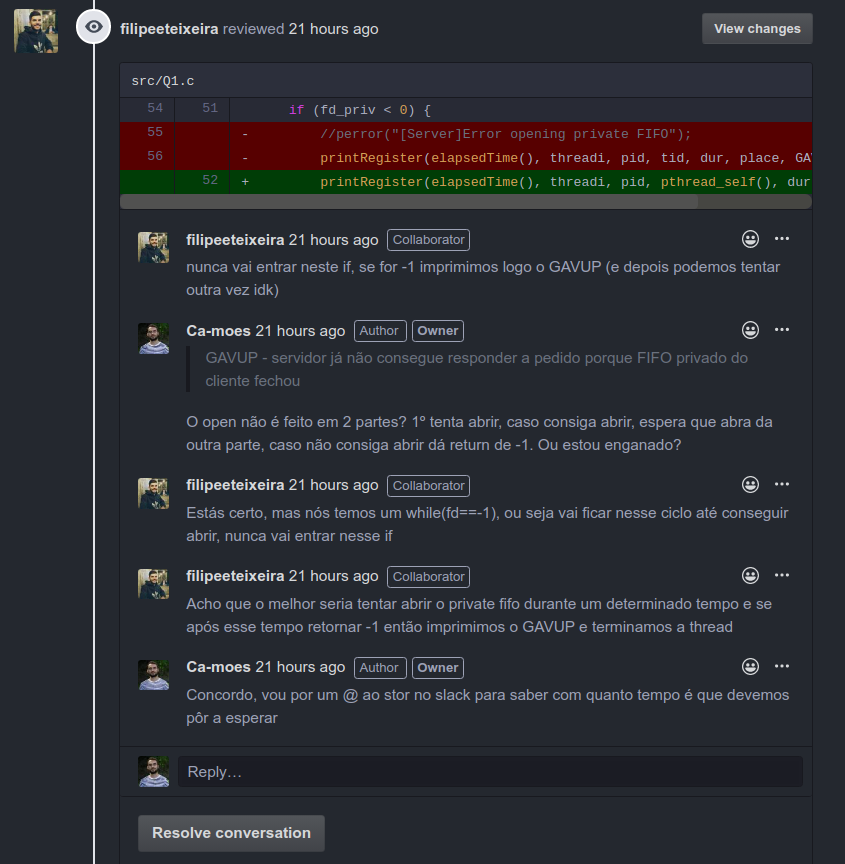
Task: Open emoji picker on the 'Concordo' comment
Action: (x=750, y=667)
